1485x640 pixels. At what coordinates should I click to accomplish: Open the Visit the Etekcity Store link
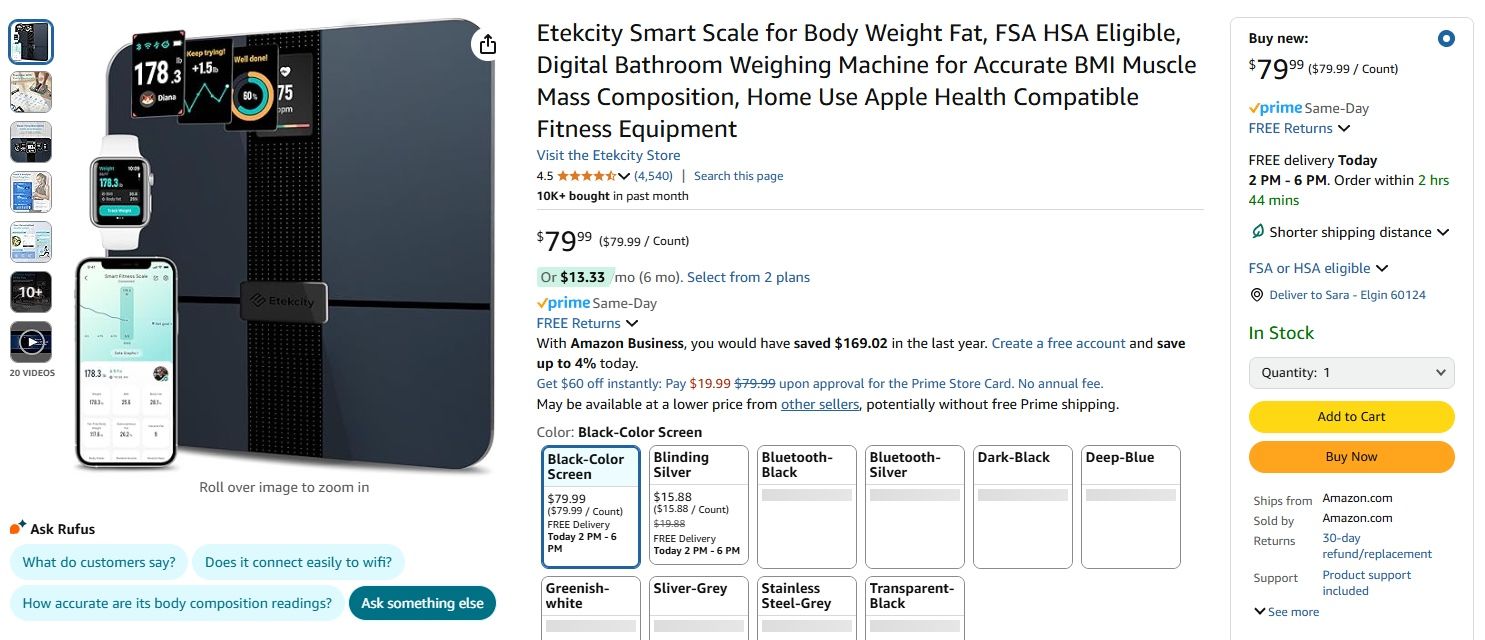point(608,155)
